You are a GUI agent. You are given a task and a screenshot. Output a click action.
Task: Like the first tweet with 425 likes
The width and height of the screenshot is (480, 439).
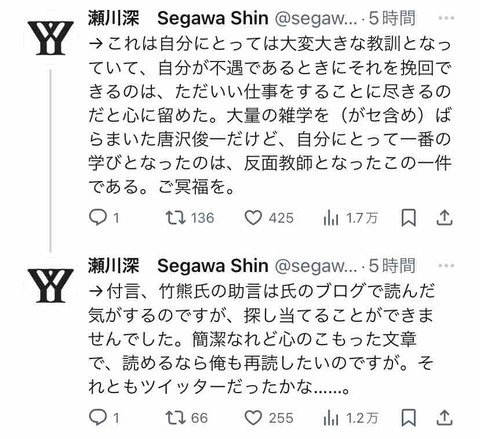pyautogui.click(x=269, y=218)
